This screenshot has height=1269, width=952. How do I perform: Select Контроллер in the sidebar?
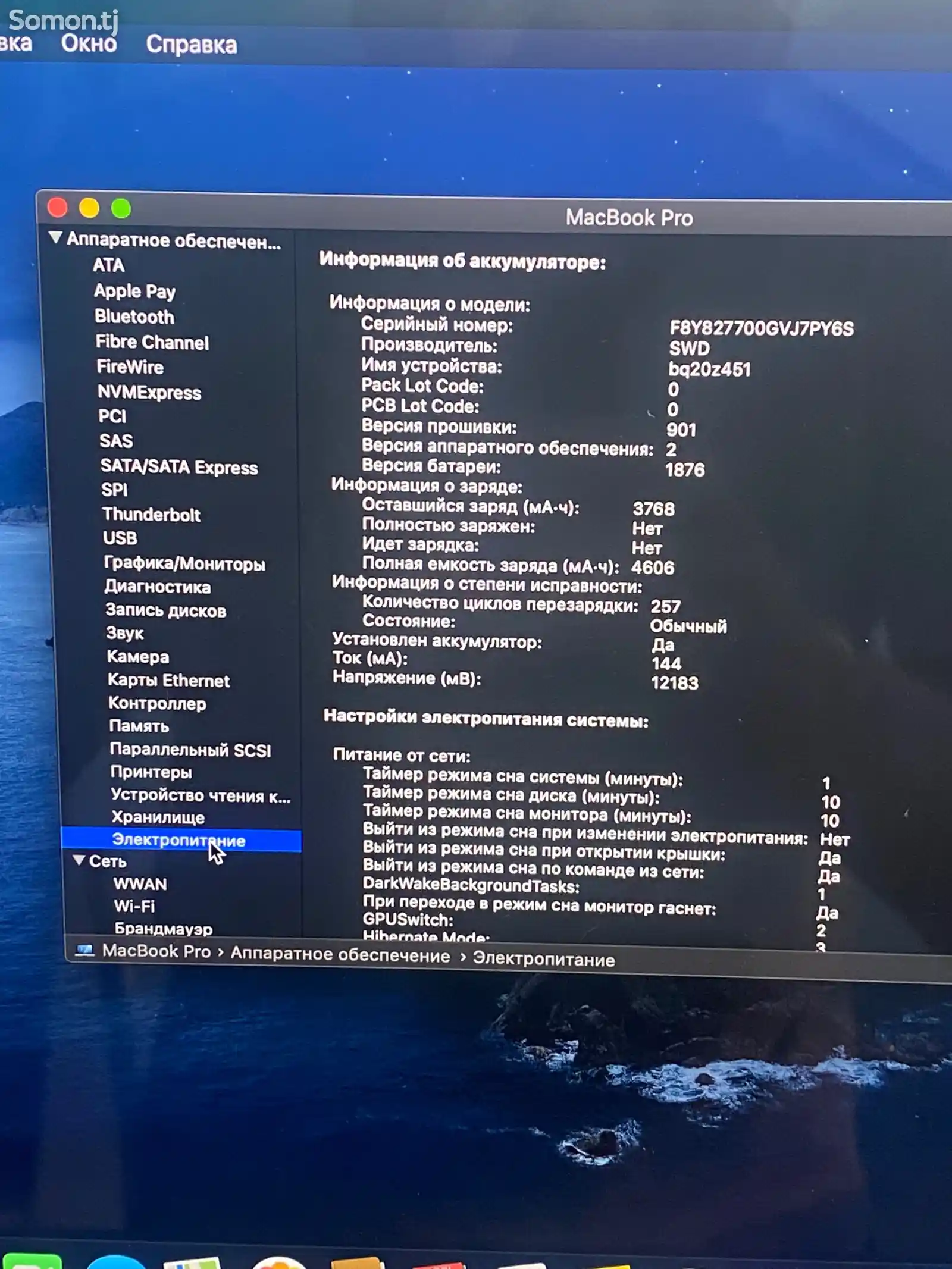(x=157, y=704)
